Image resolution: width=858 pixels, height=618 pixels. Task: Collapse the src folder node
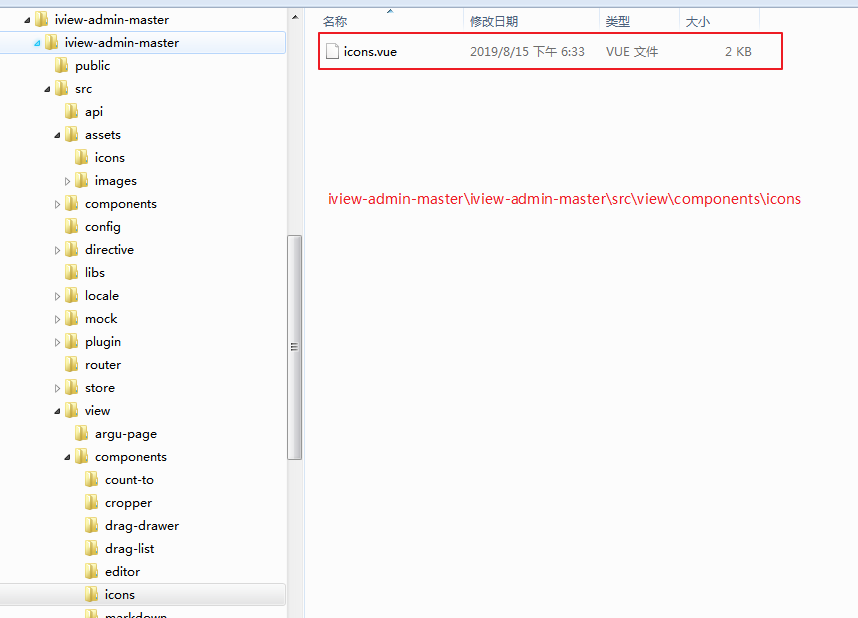[x=47, y=89]
